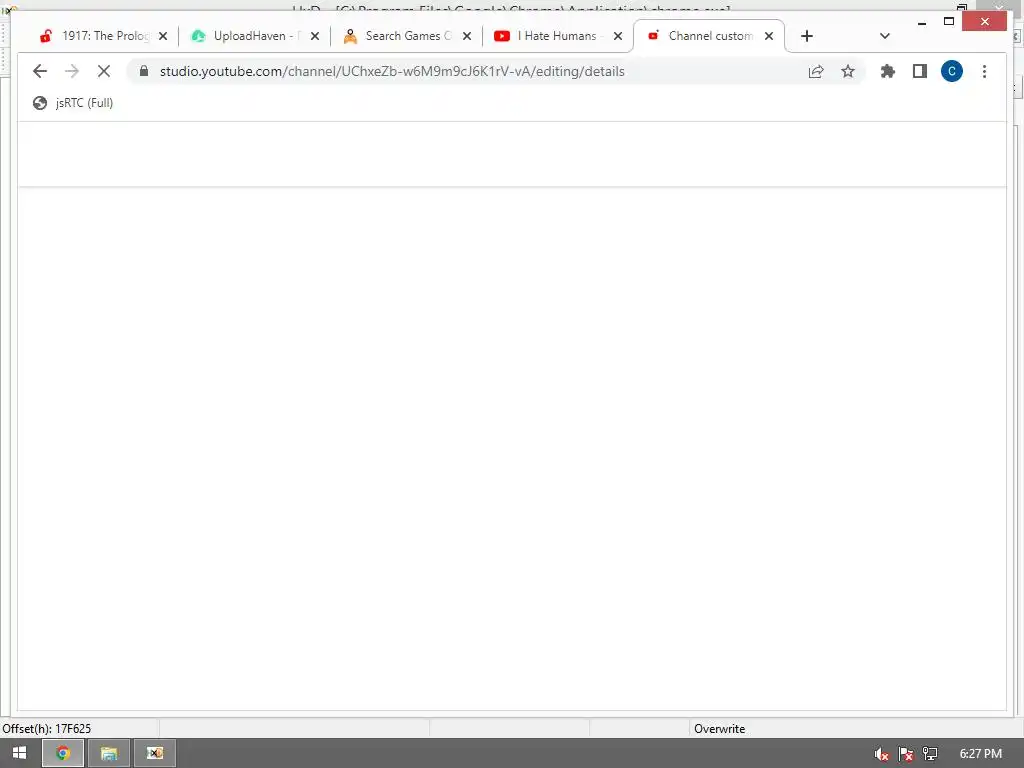The height and width of the screenshot is (768, 1024).
Task: Open File Explorer from taskbar
Action: [108, 753]
